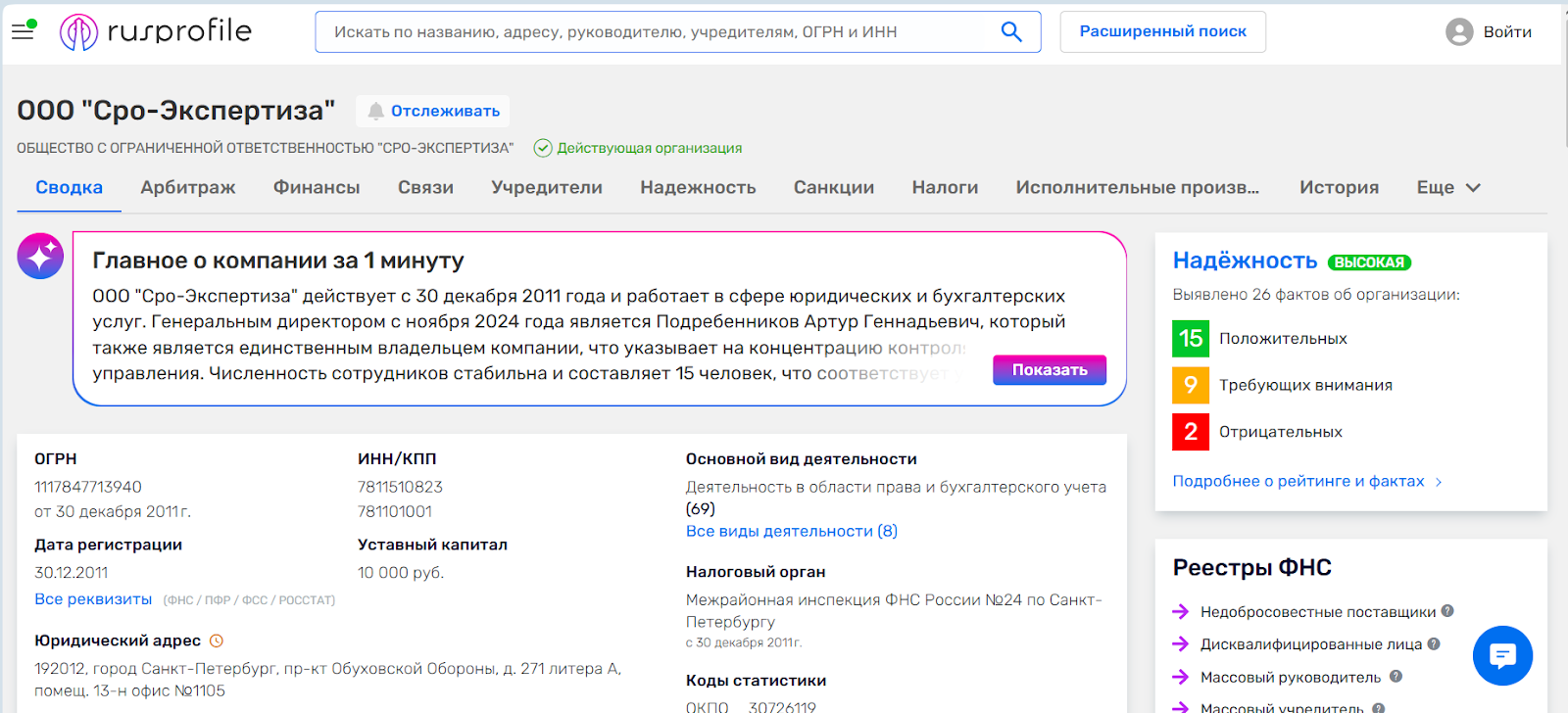Click the user avatar icon

[1458, 32]
